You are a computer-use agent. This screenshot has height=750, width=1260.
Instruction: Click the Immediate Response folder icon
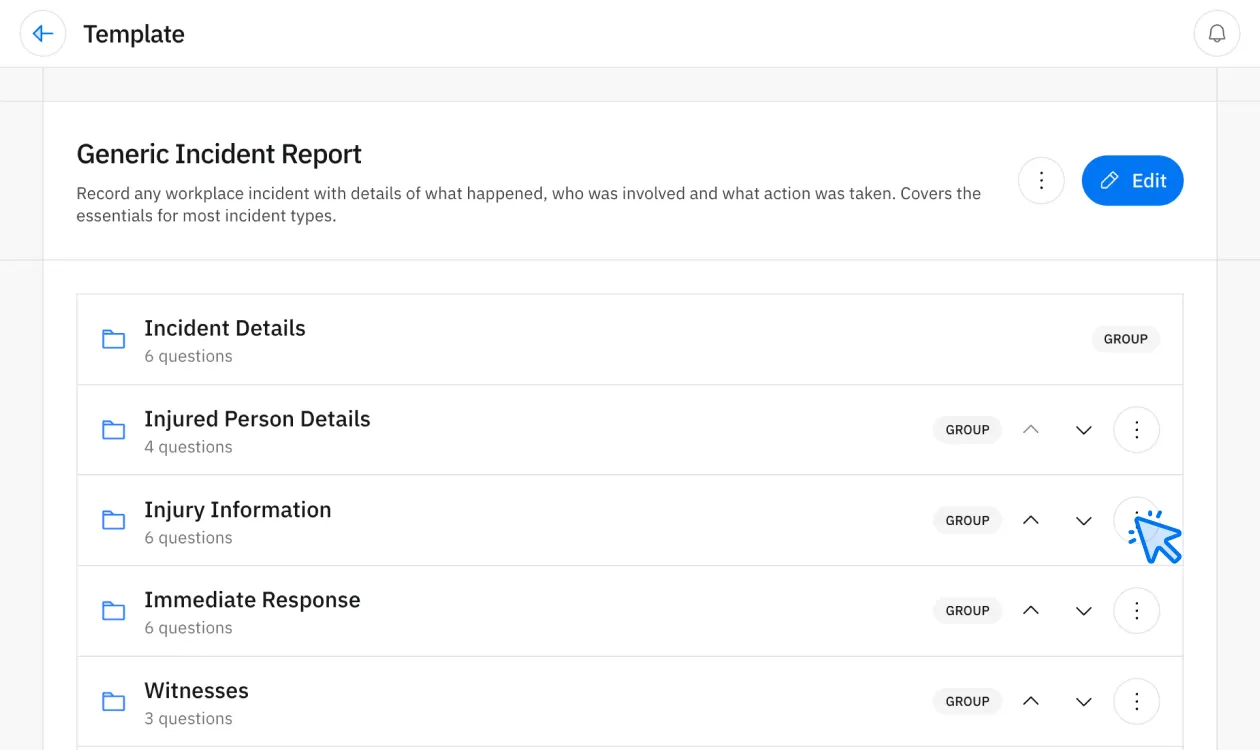(113, 610)
